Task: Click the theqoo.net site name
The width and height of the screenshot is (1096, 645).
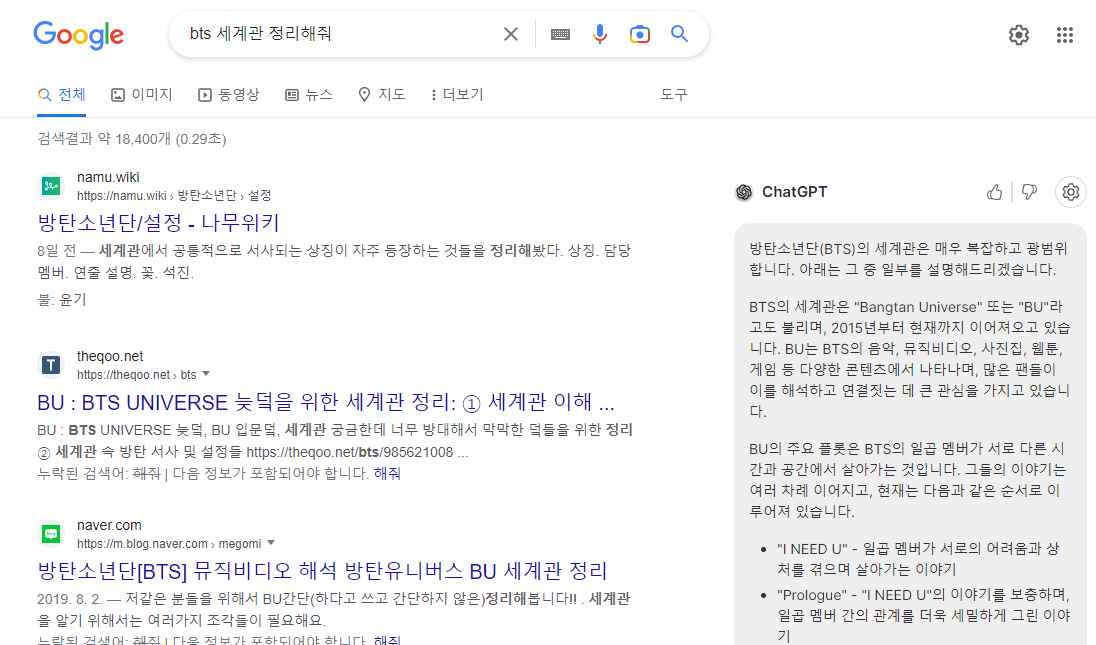Action: [110, 356]
